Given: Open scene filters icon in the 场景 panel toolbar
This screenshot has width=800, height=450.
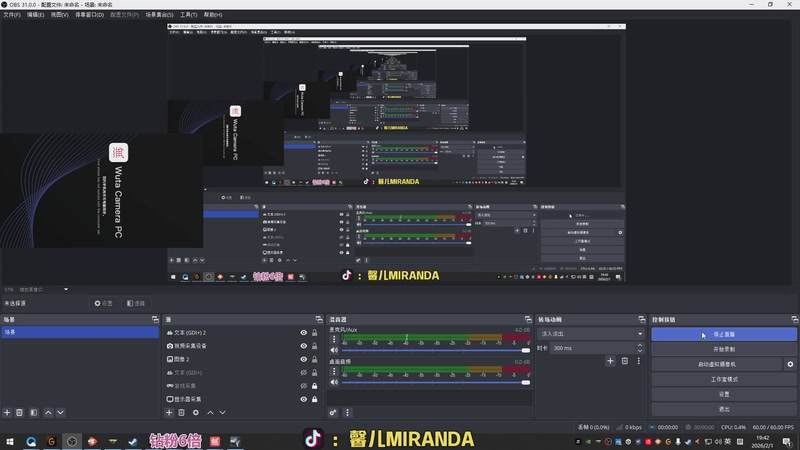Looking at the screenshot, I should pyautogui.click(x=34, y=412).
